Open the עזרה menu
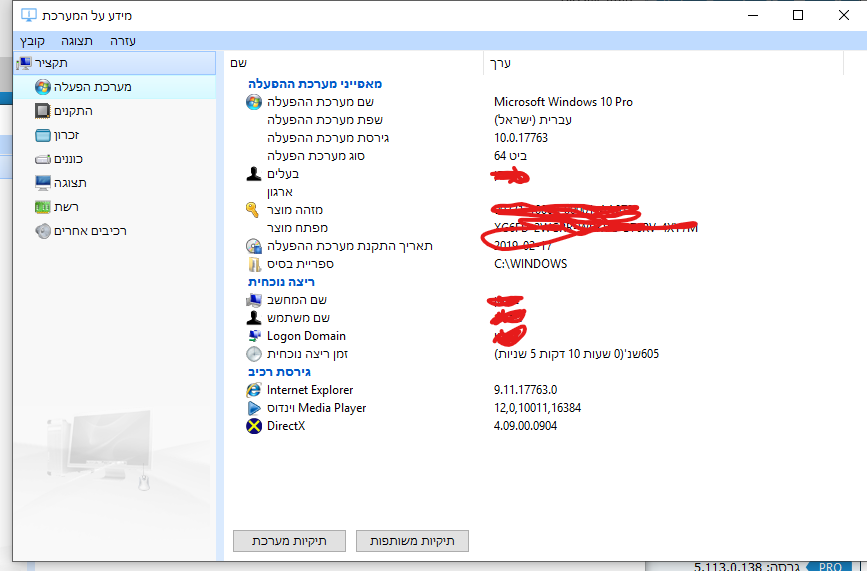 tap(123, 41)
